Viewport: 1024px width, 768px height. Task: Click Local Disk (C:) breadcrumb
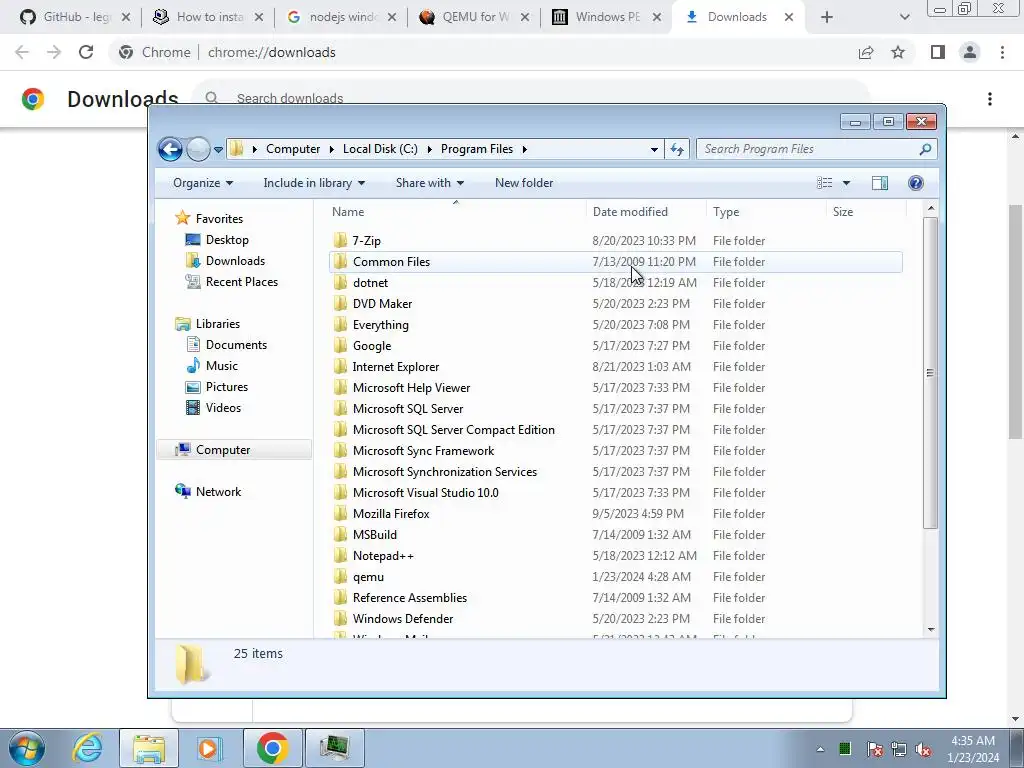pos(380,149)
